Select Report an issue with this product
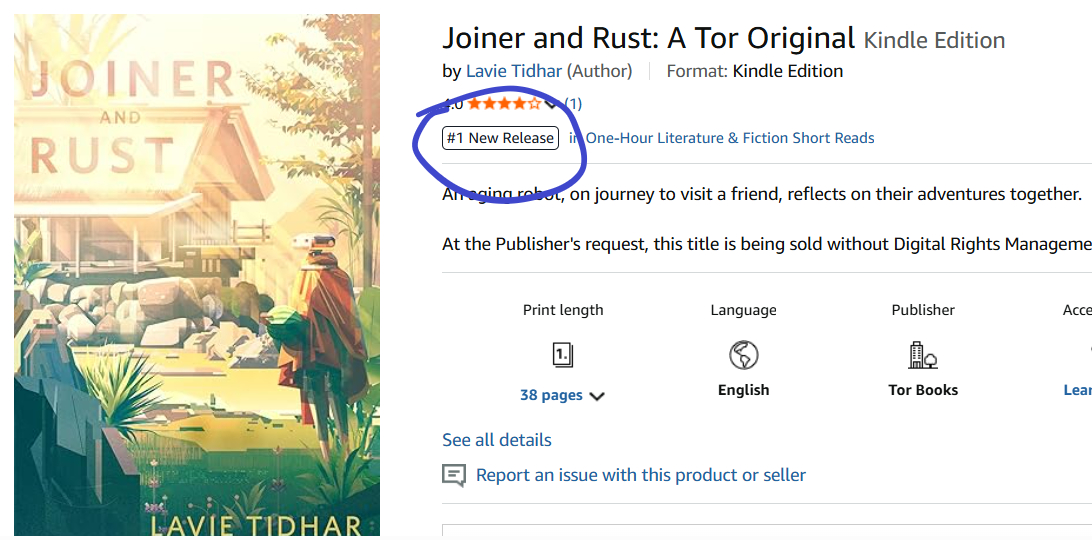 click(641, 475)
